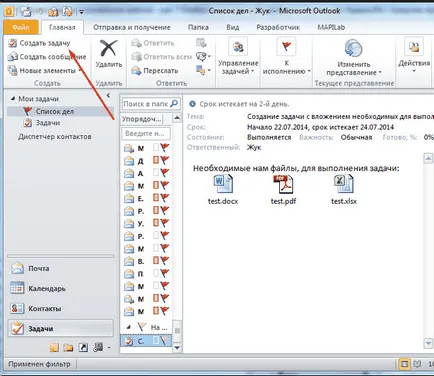Click the Диспетчер контактов link

tap(55, 136)
